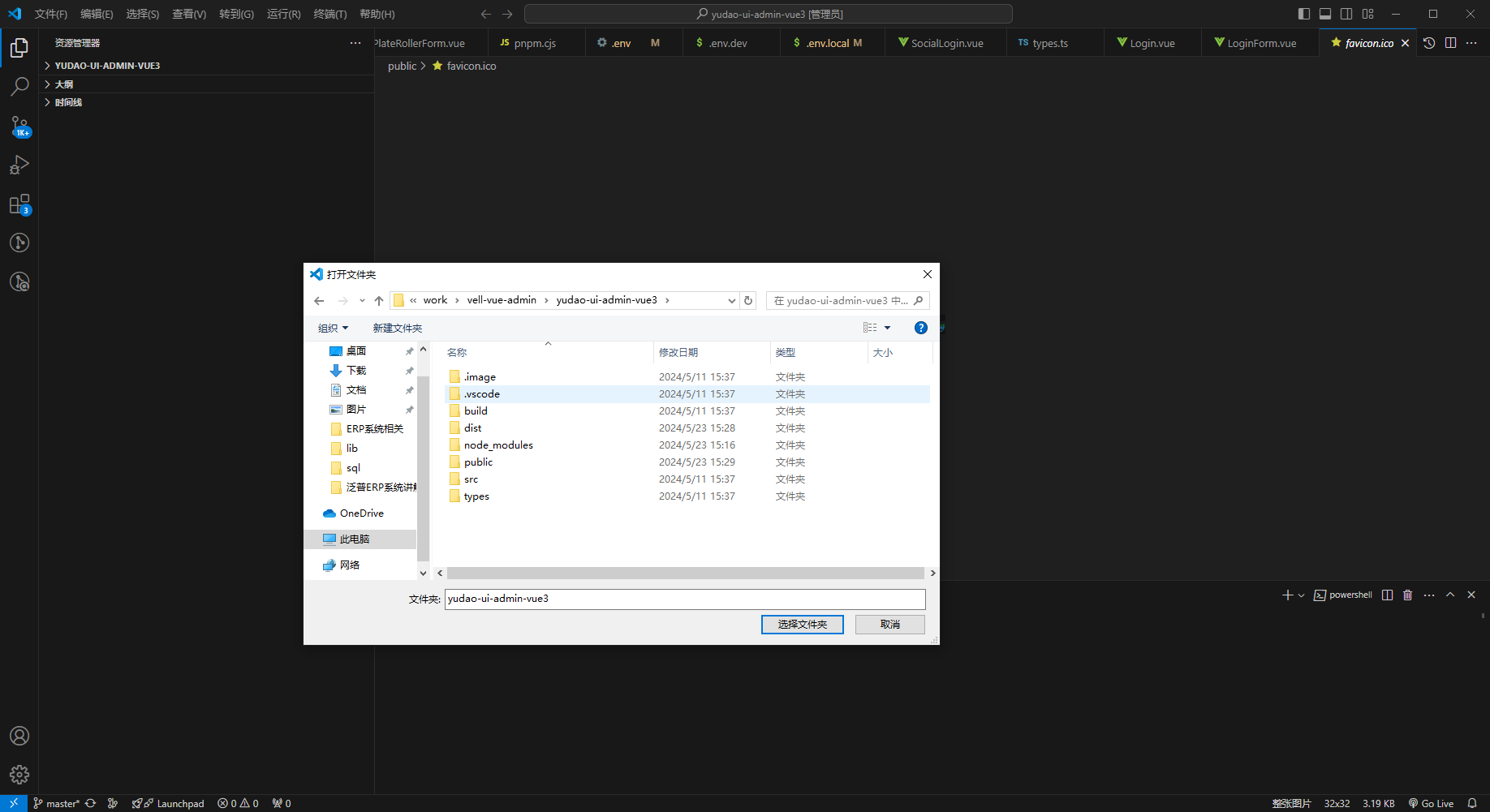Toggle the bottom panel layout icon
This screenshot has height=812, width=1490.
pyautogui.click(x=1325, y=14)
